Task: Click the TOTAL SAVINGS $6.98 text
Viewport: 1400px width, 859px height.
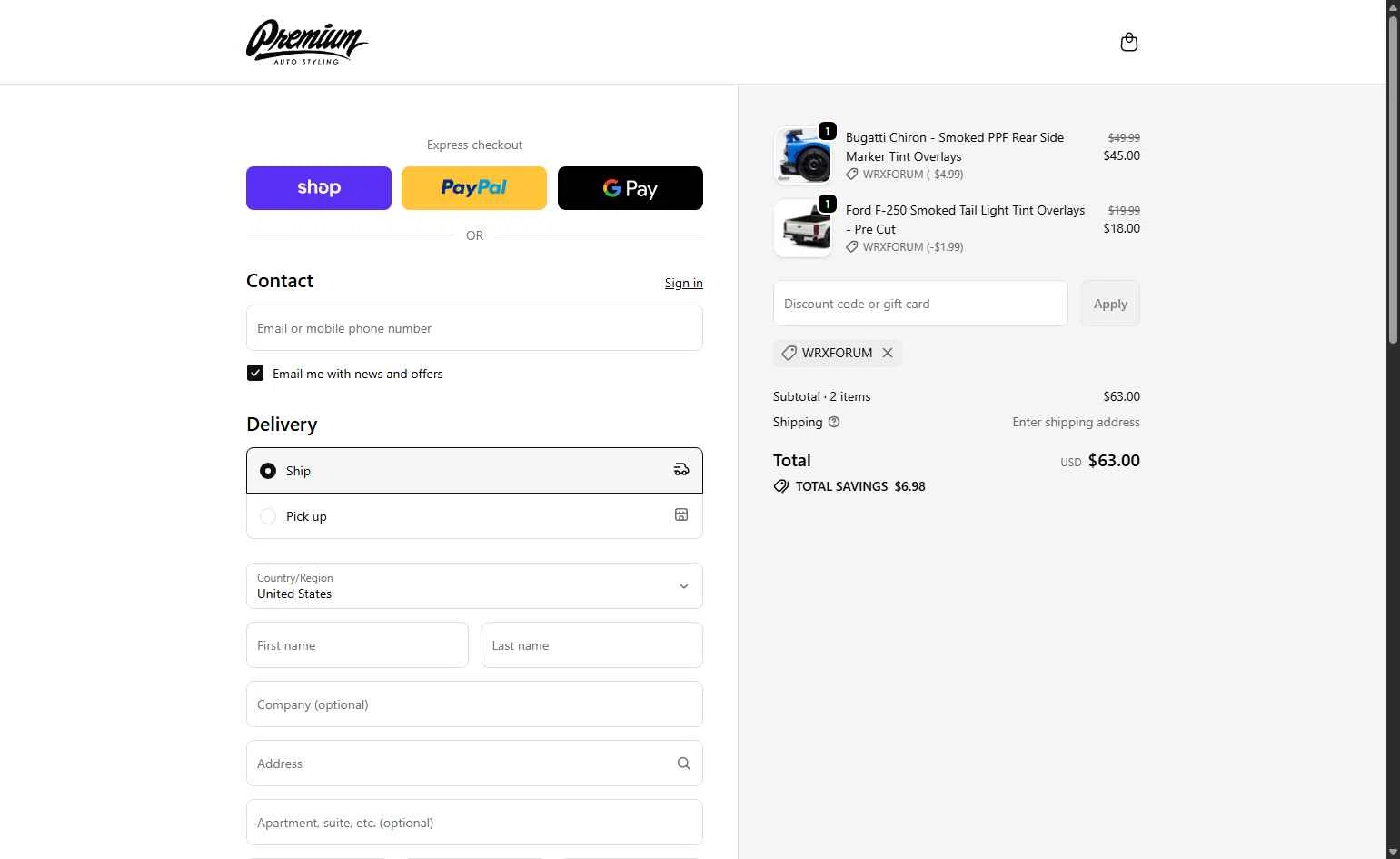Action: (x=860, y=486)
